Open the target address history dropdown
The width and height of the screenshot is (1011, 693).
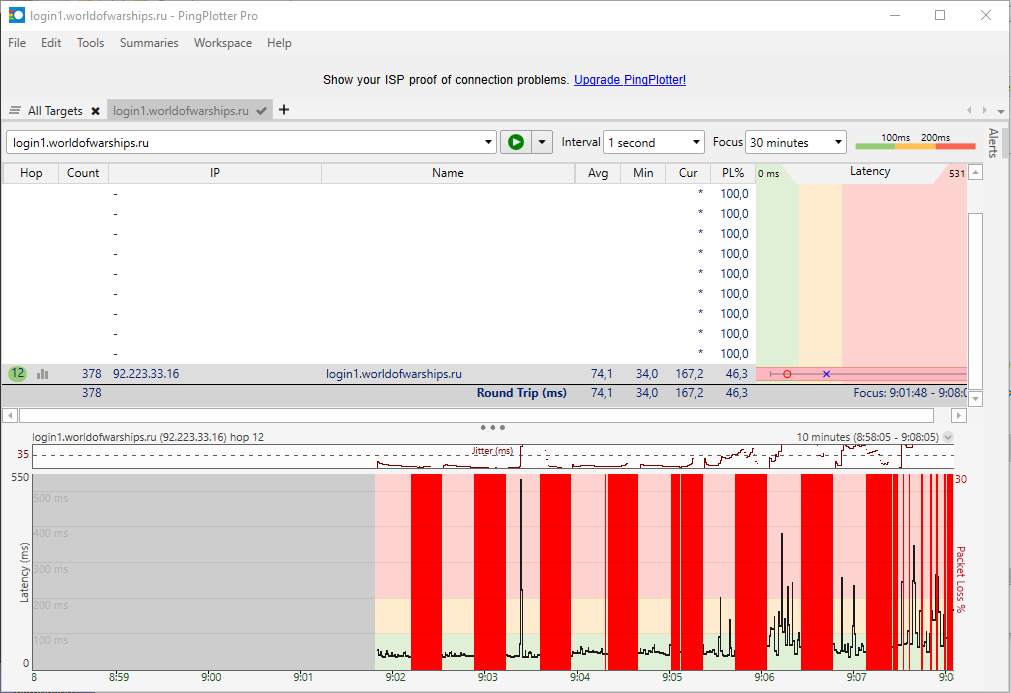(488, 142)
